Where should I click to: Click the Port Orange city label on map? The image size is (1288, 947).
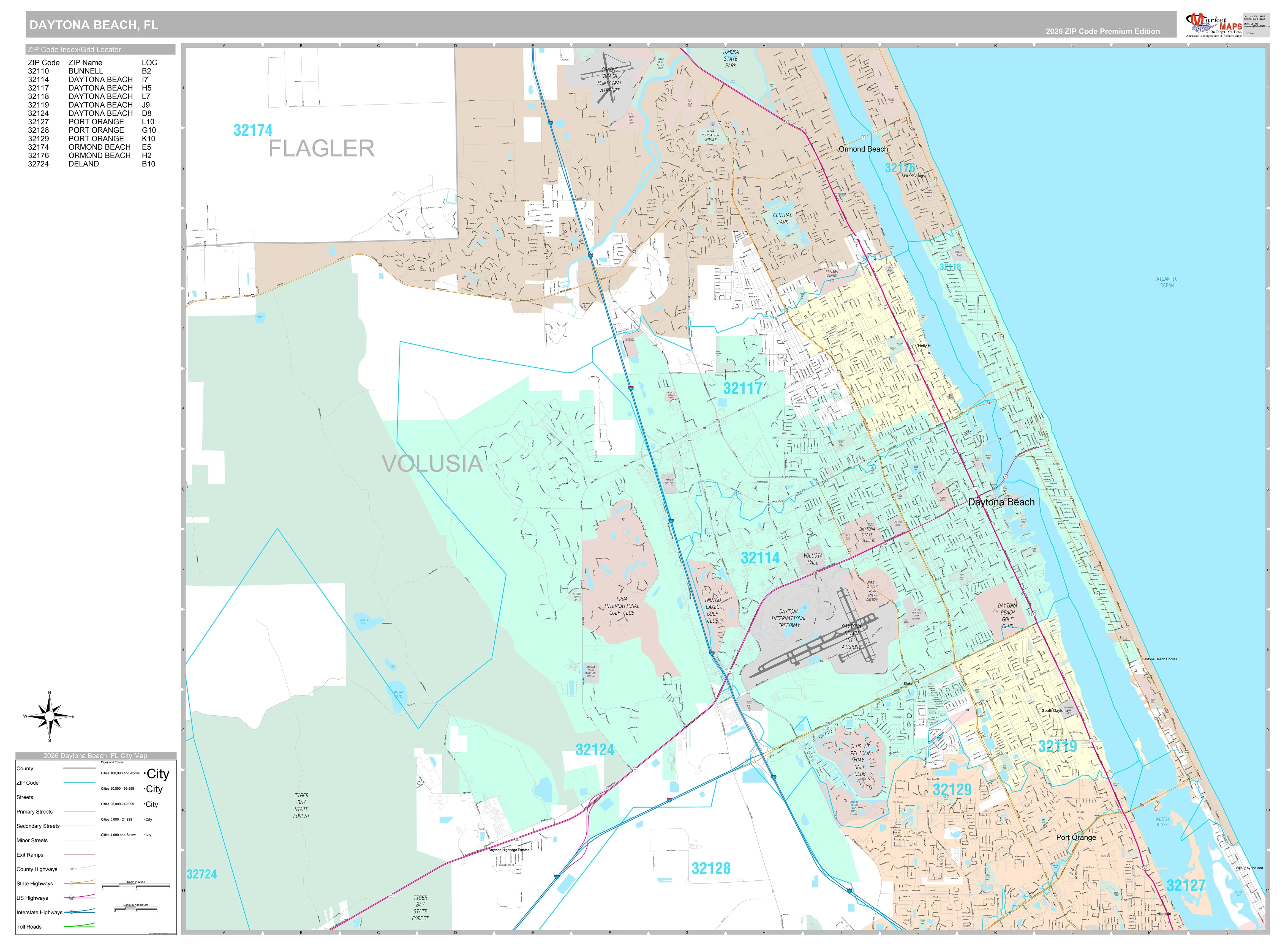click(1076, 837)
